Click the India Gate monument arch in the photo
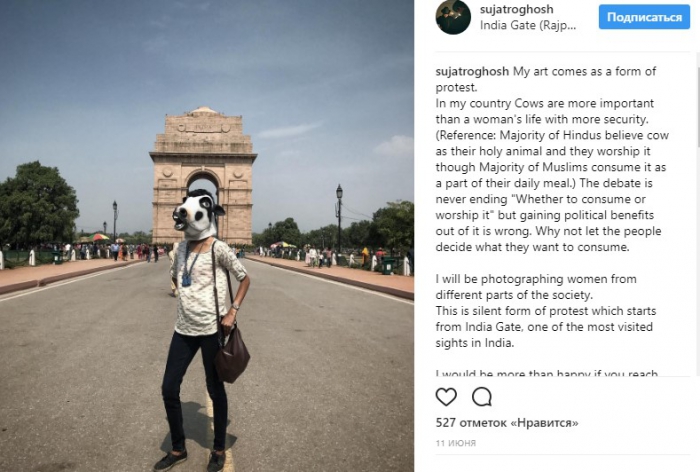700x472 pixels. [x=203, y=174]
